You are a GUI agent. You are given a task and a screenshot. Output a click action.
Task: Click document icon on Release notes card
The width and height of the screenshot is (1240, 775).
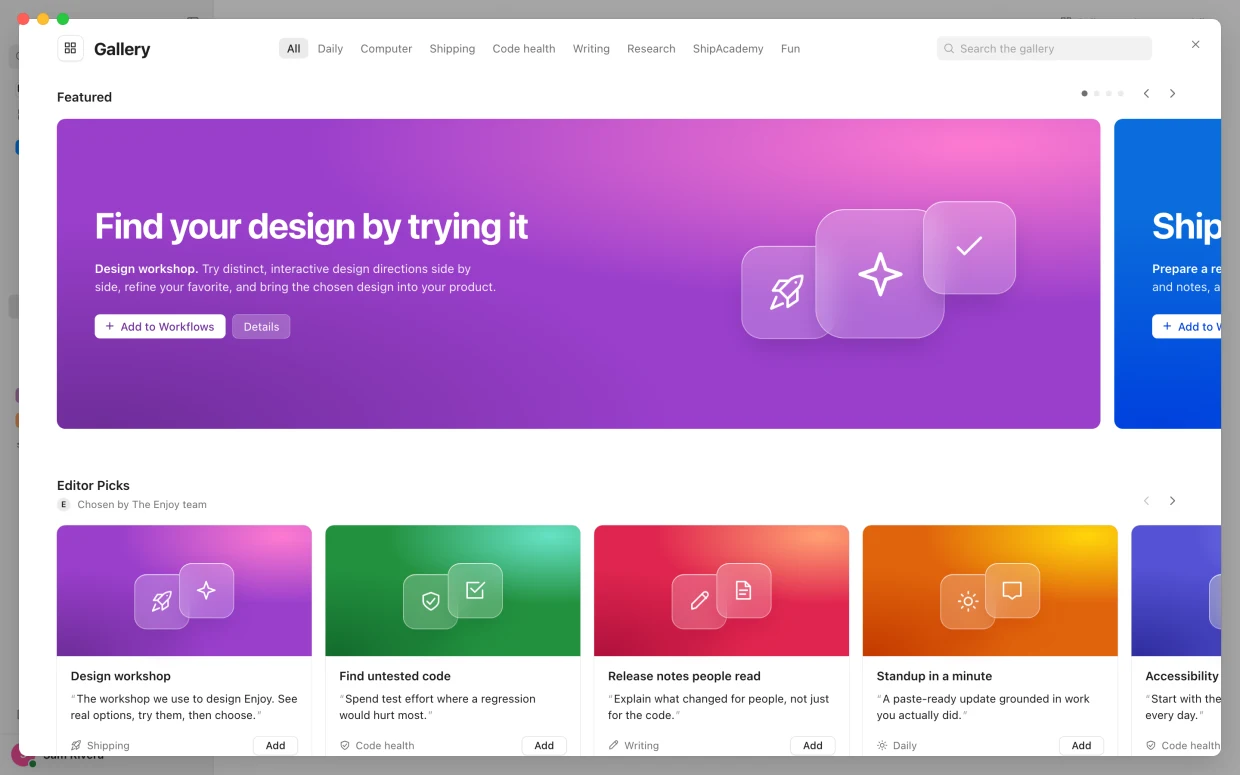pyautogui.click(x=743, y=590)
